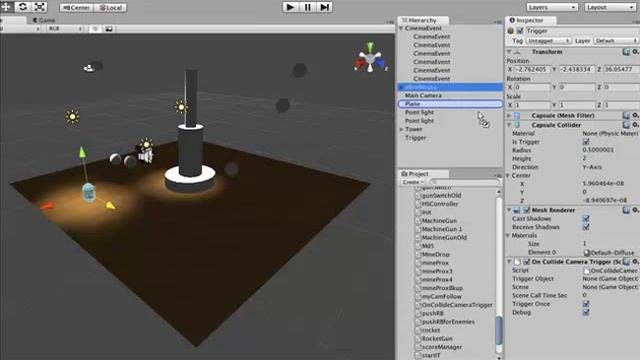The image size is (640, 360).
Task: Collapse the Materials list
Action: [508, 236]
